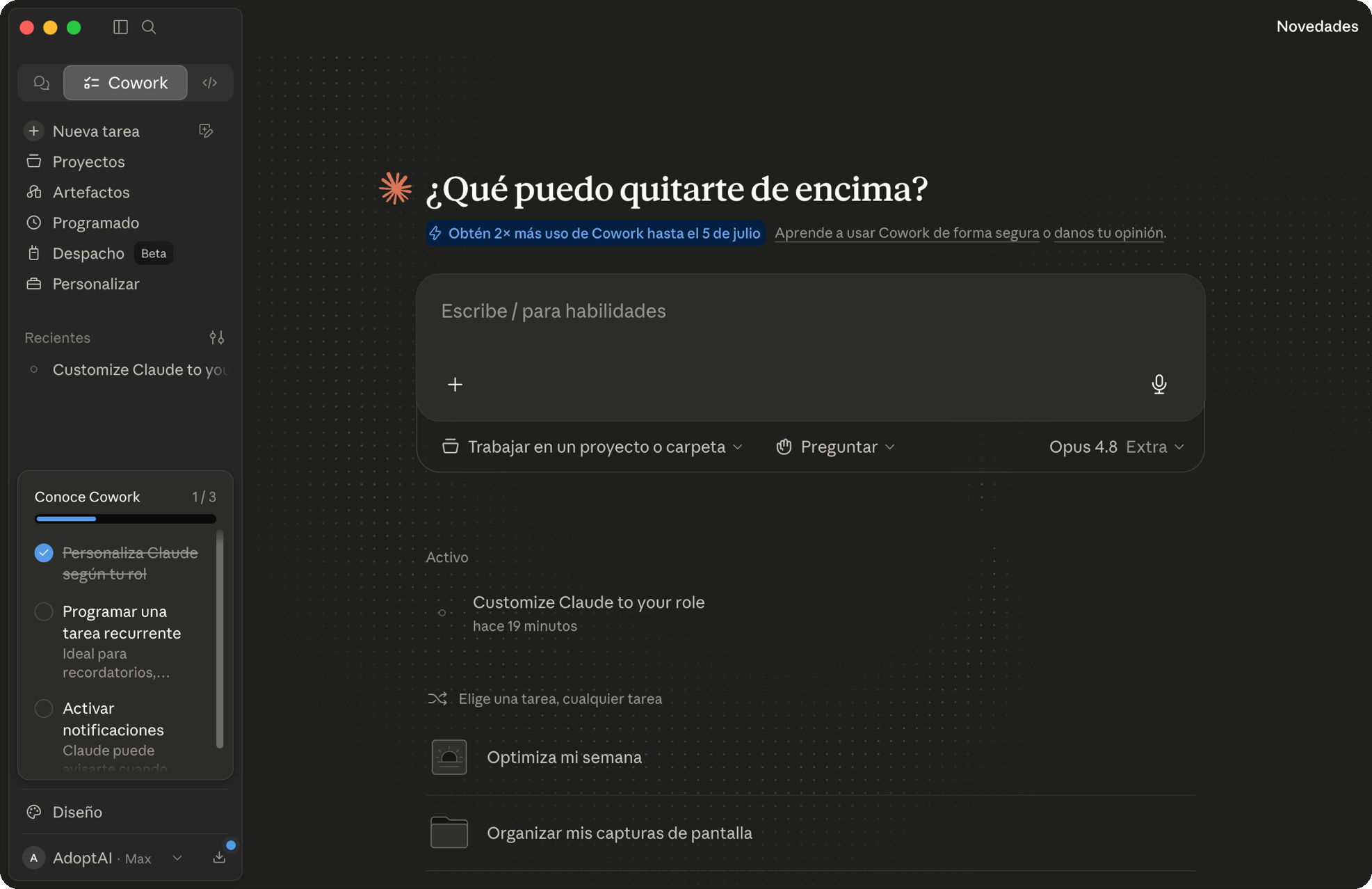Focus the Escribe / para habilidades input
The image size is (1372, 889).
810,311
